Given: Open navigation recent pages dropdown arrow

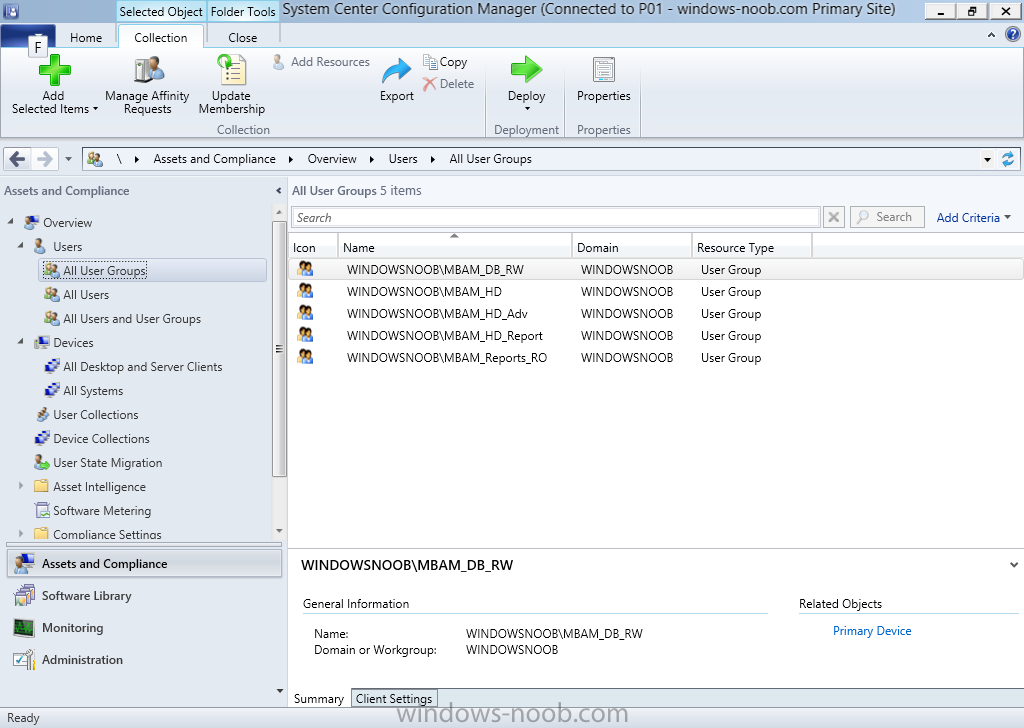Looking at the screenshot, I should pos(68,159).
